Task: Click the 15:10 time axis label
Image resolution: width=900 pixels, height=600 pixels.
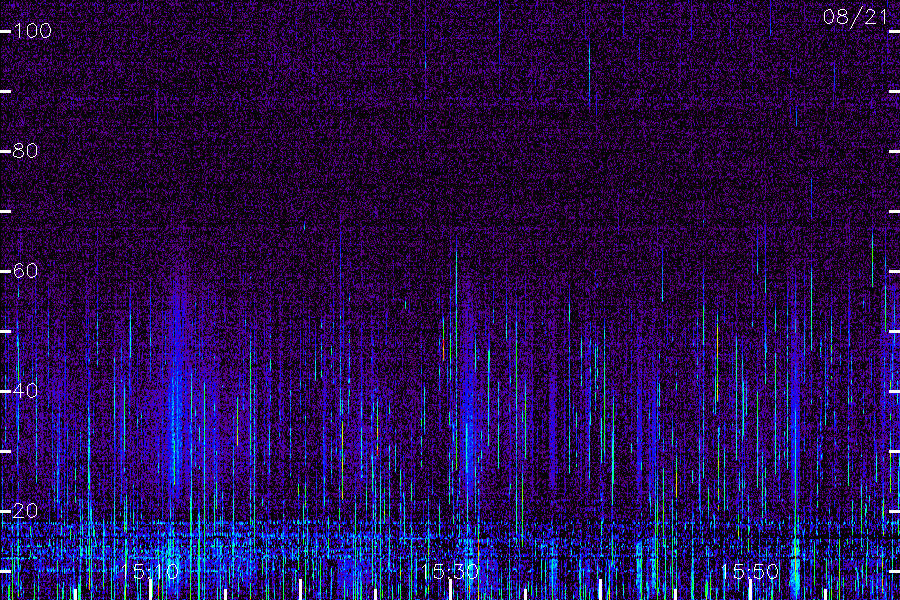Action: point(150,571)
